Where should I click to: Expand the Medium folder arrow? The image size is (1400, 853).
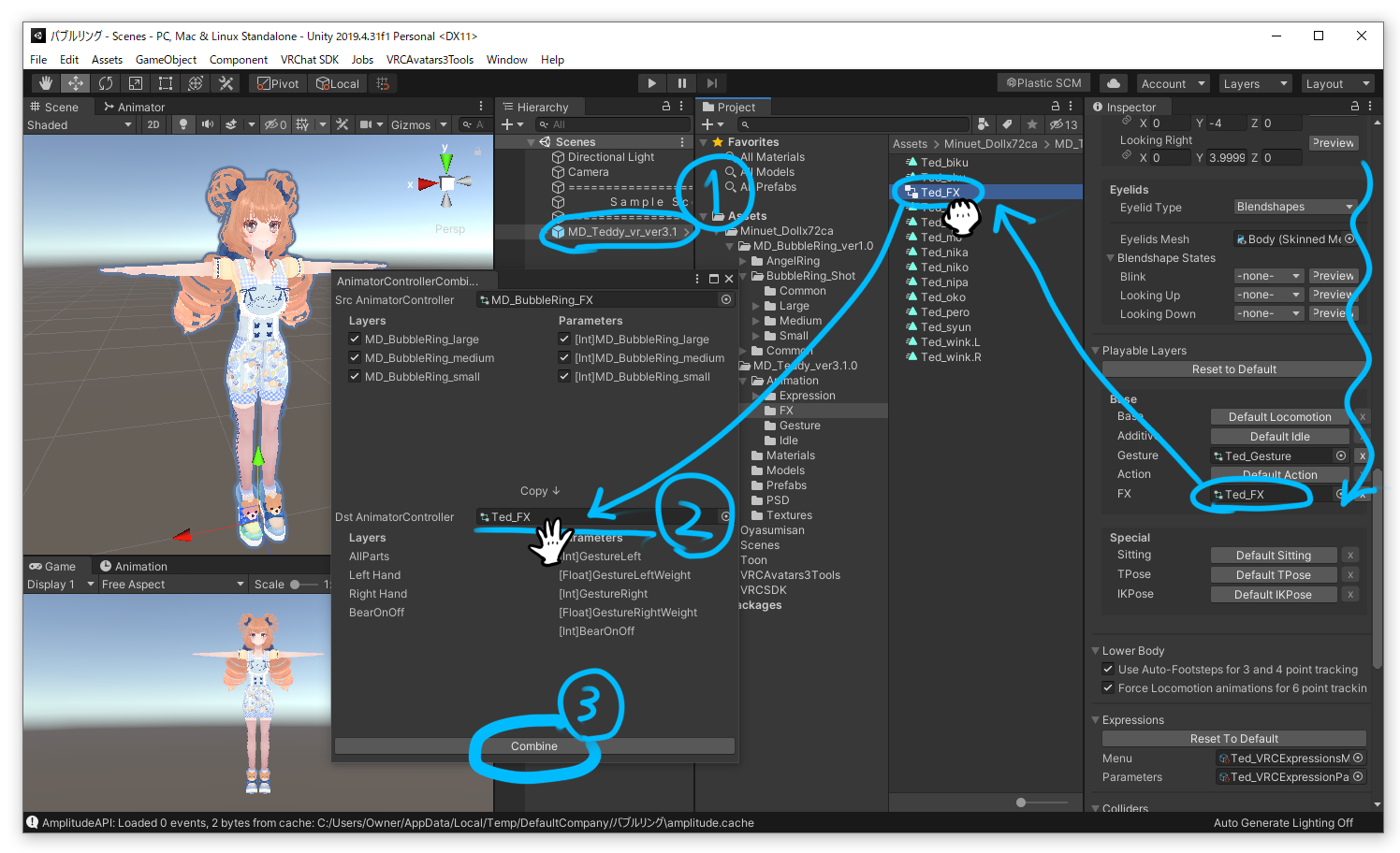[756, 321]
